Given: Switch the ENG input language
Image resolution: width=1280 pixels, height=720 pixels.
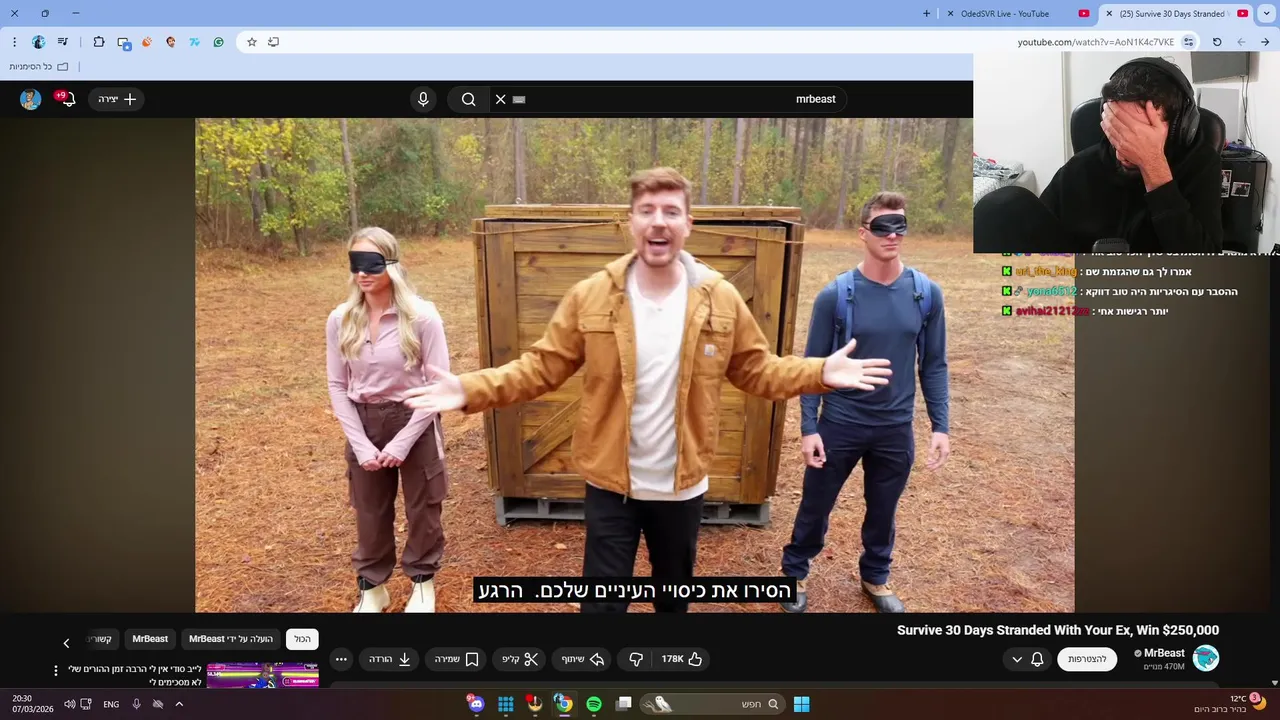Looking at the screenshot, I should [111, 704].
